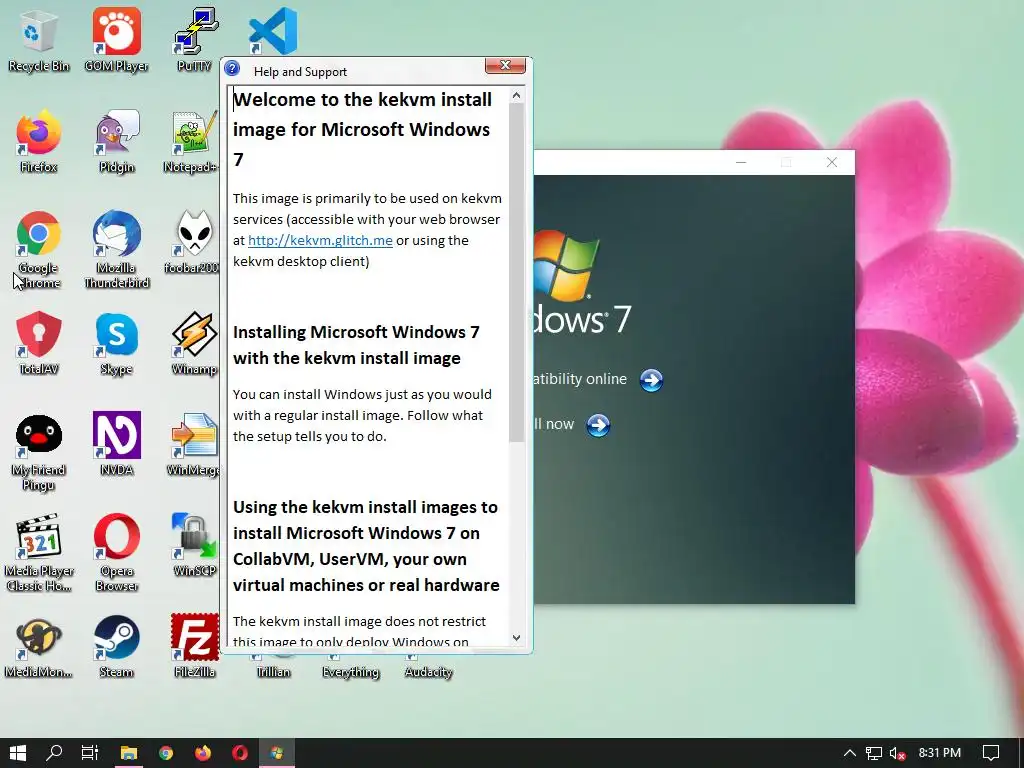This screenshot has height=768, width=1024.
Task: Open network status tray icon
Action: 874,753
